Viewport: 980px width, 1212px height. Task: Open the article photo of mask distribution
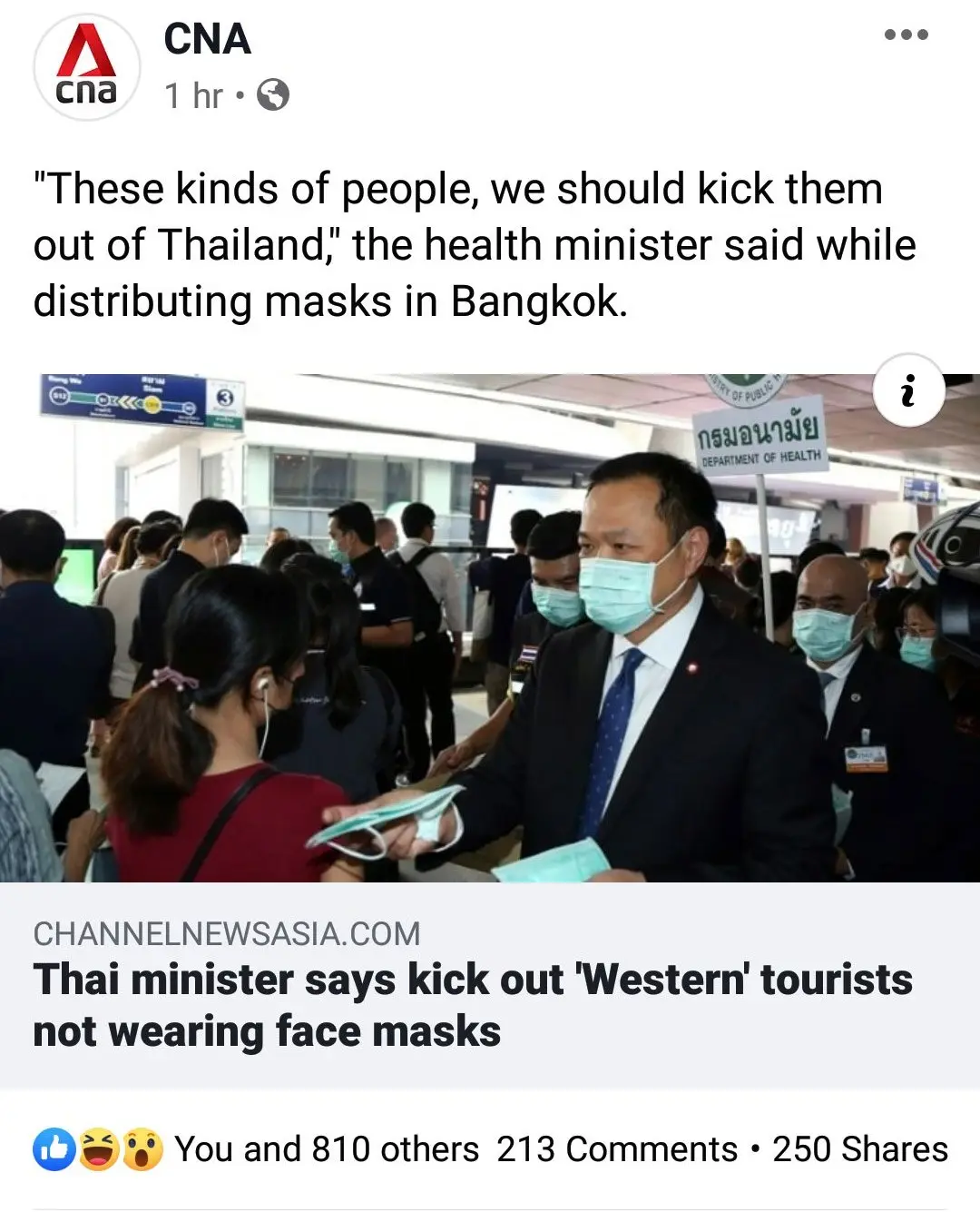pyautogui.click(x=490, y=627)
